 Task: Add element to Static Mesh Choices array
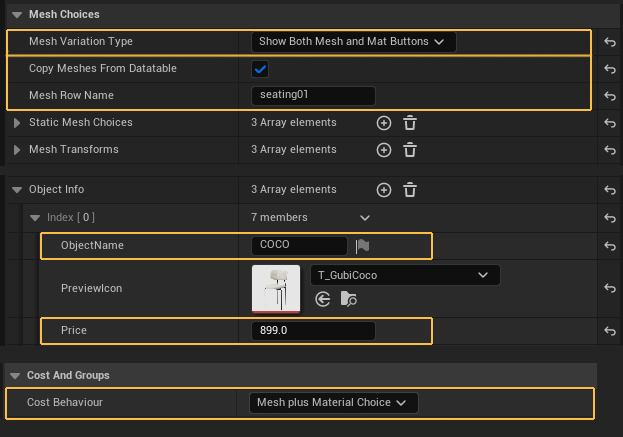pyautogui.click(x=383, y=123)
